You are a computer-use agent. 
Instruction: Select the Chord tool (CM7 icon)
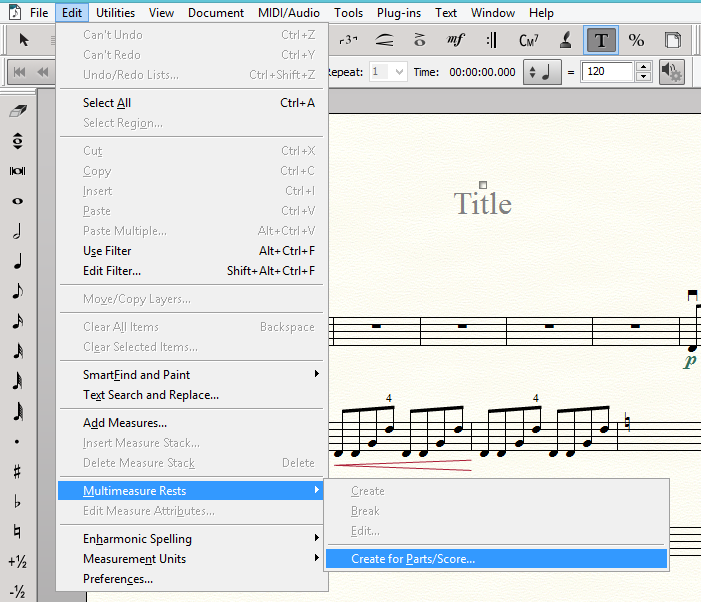tap(529, 40)
